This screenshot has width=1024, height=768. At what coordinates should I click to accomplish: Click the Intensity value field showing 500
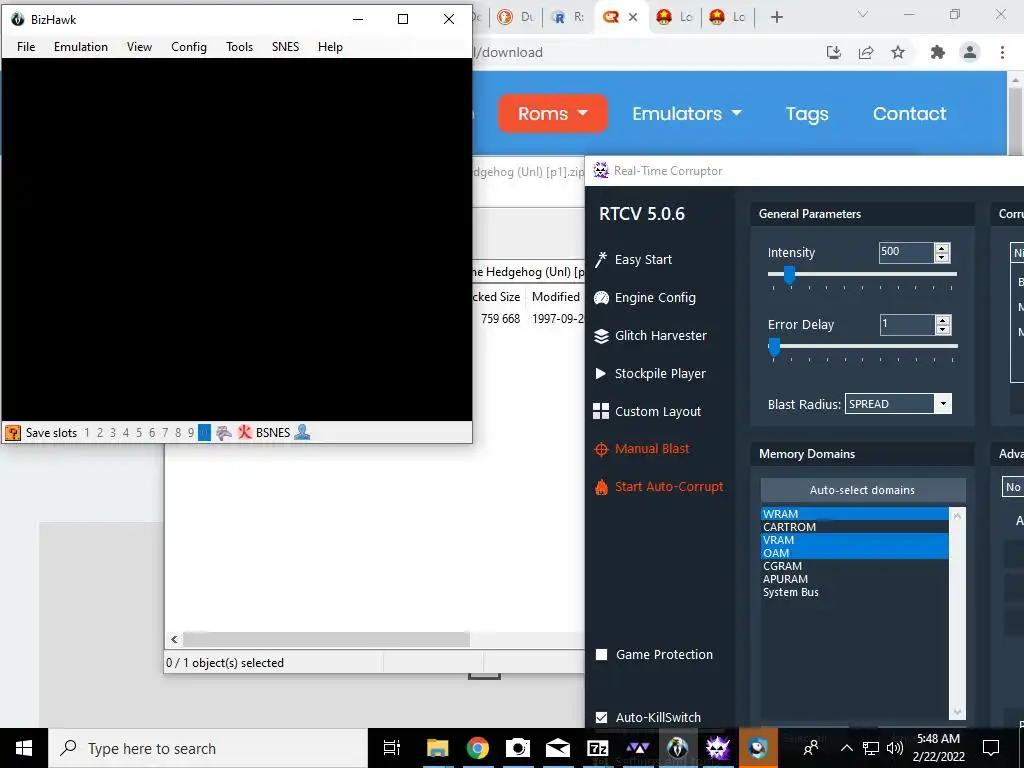click(x=906, y=253)
